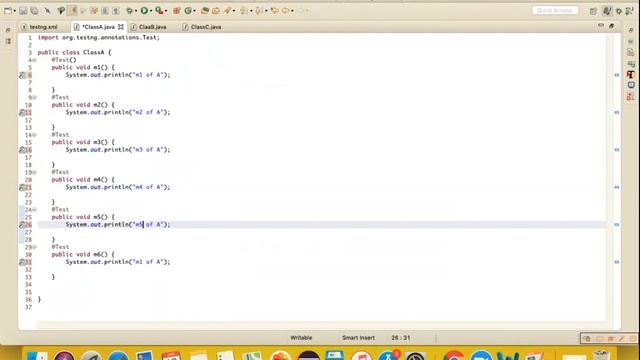The width and height of the screenshot is (640, 360).
Task: Maximize the editor area
Action: pyautogui.click(x=611, y=26)
